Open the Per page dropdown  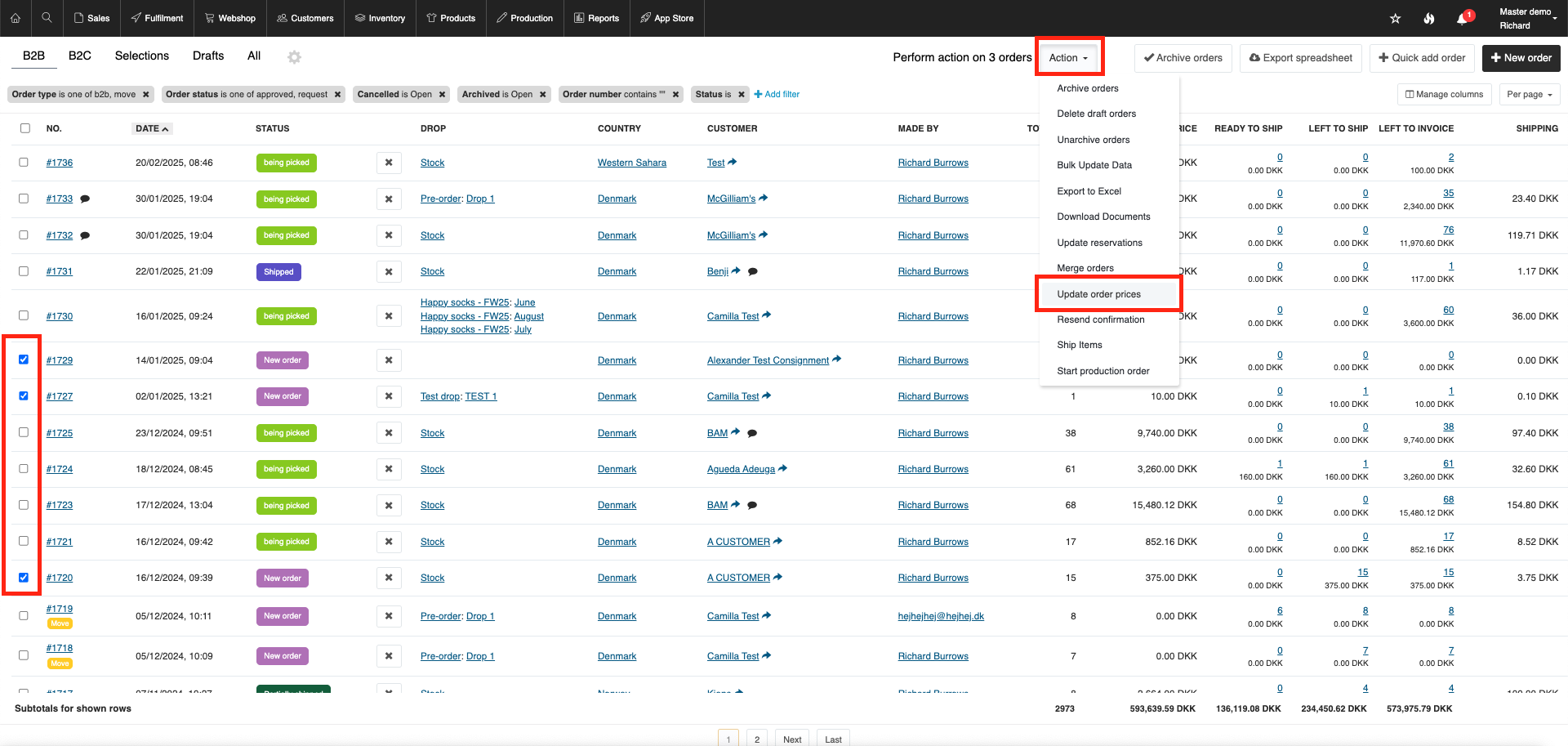[x=1530, y=95]
